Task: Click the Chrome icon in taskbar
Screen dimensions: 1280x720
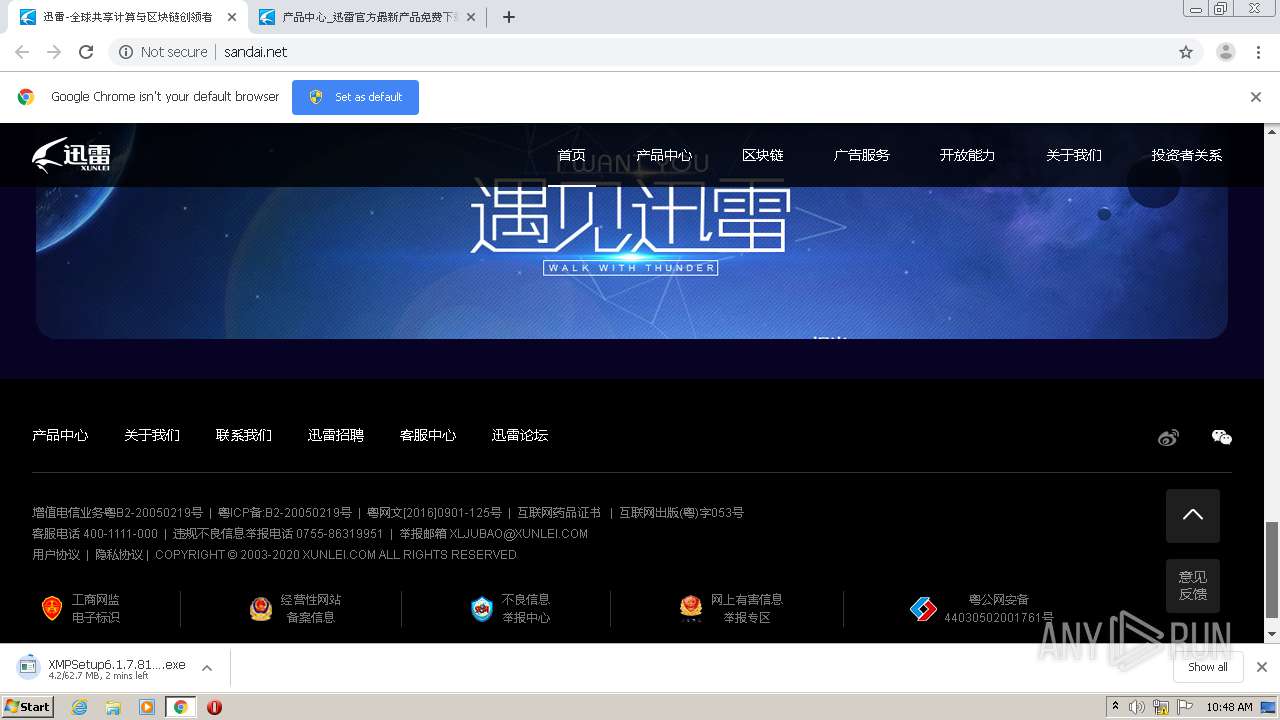Action: coord(180,707)
